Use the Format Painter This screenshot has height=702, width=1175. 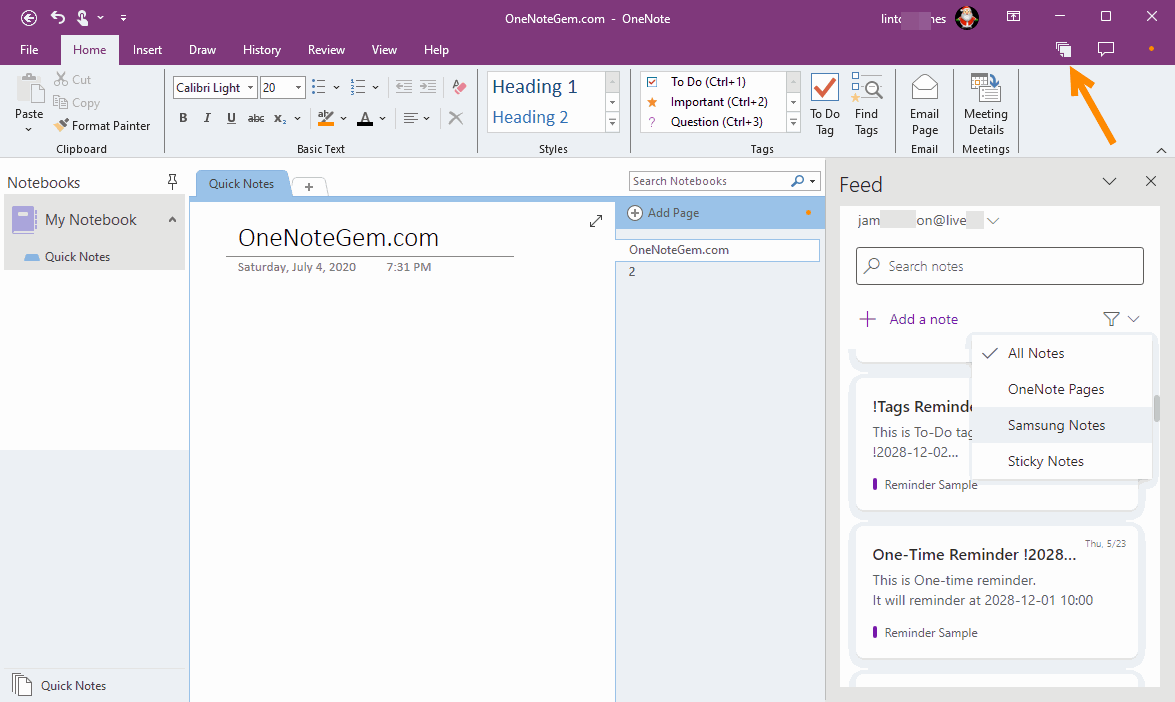tap(103, 126)
